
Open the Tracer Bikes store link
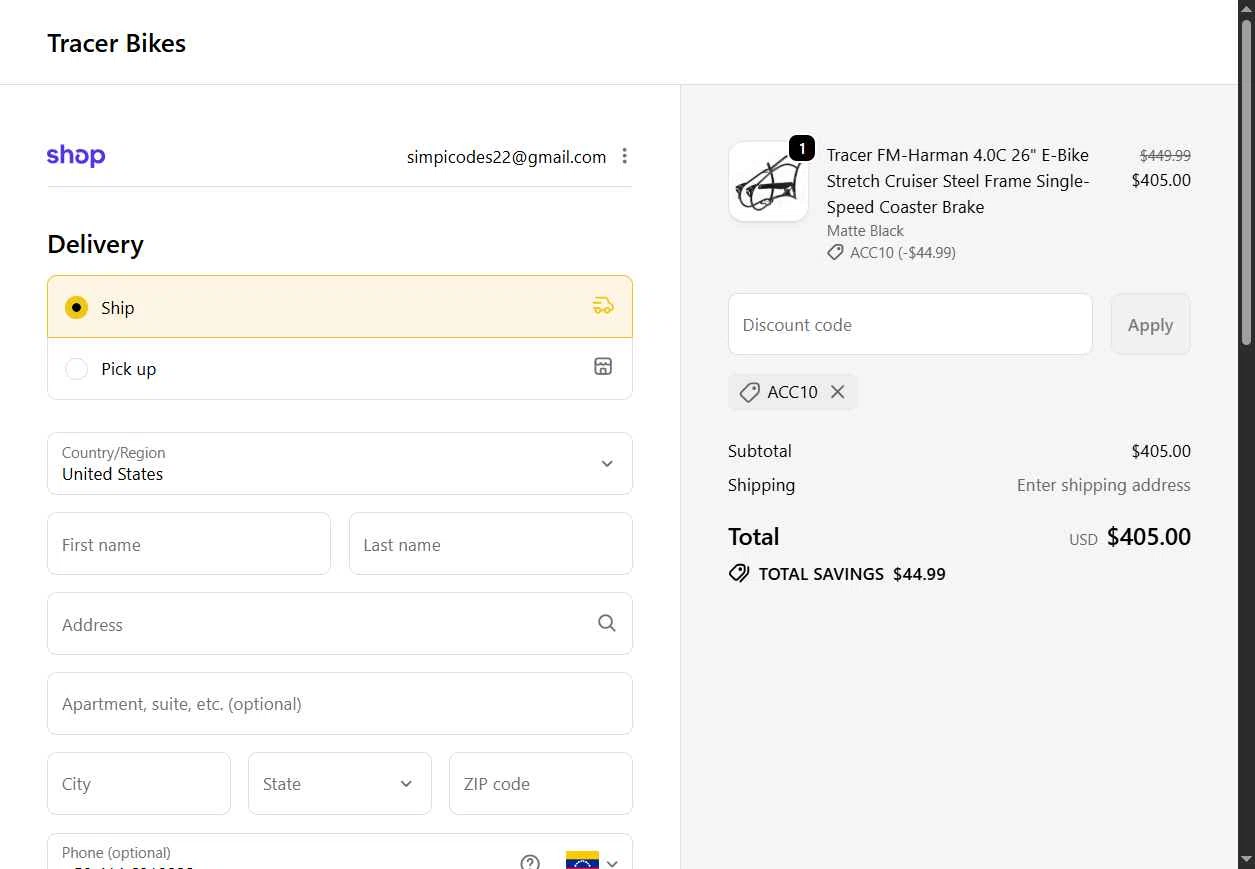[117, 43]
